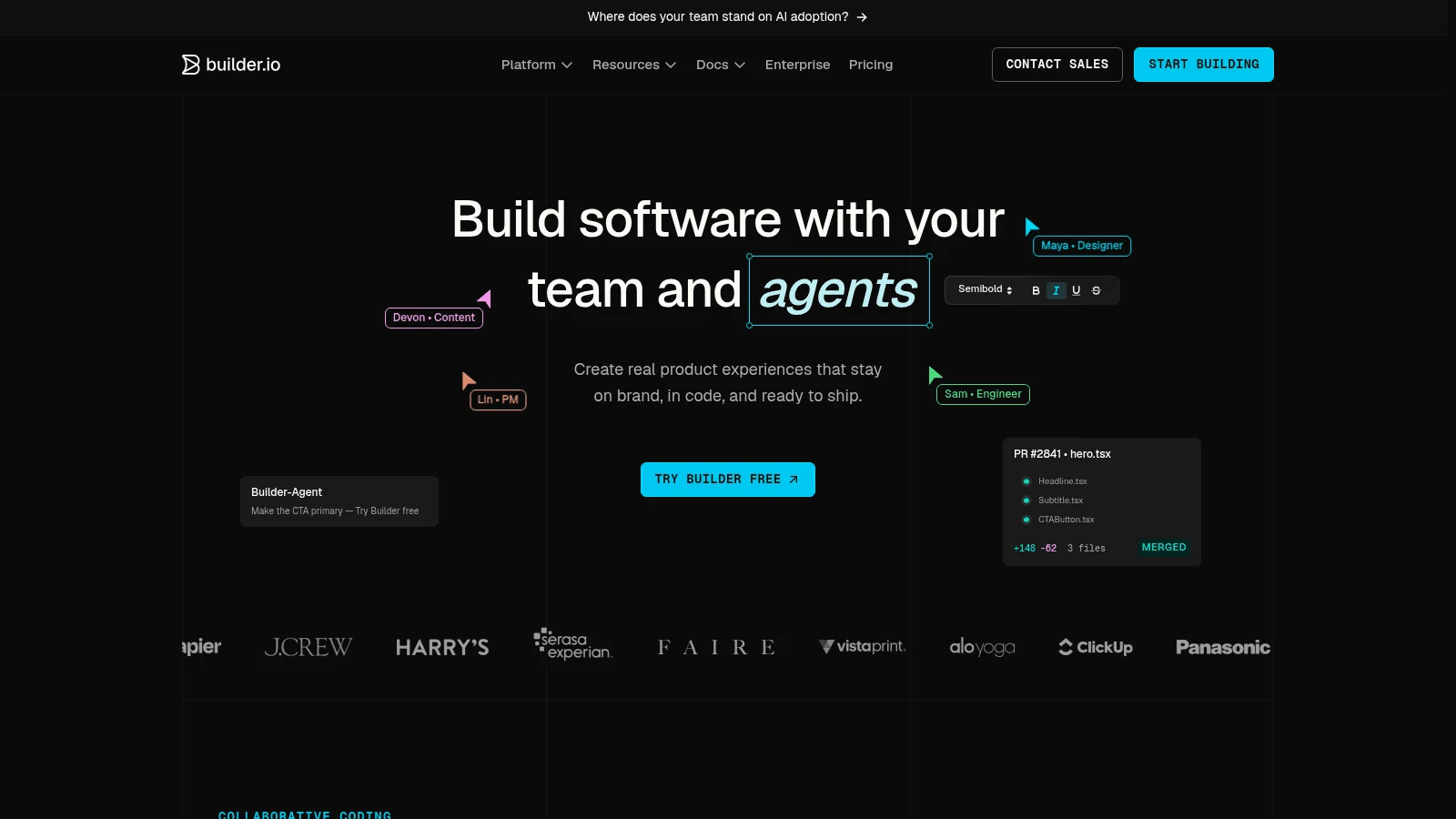
Task: Expand the Docs menu
Action: coord(721,65)
